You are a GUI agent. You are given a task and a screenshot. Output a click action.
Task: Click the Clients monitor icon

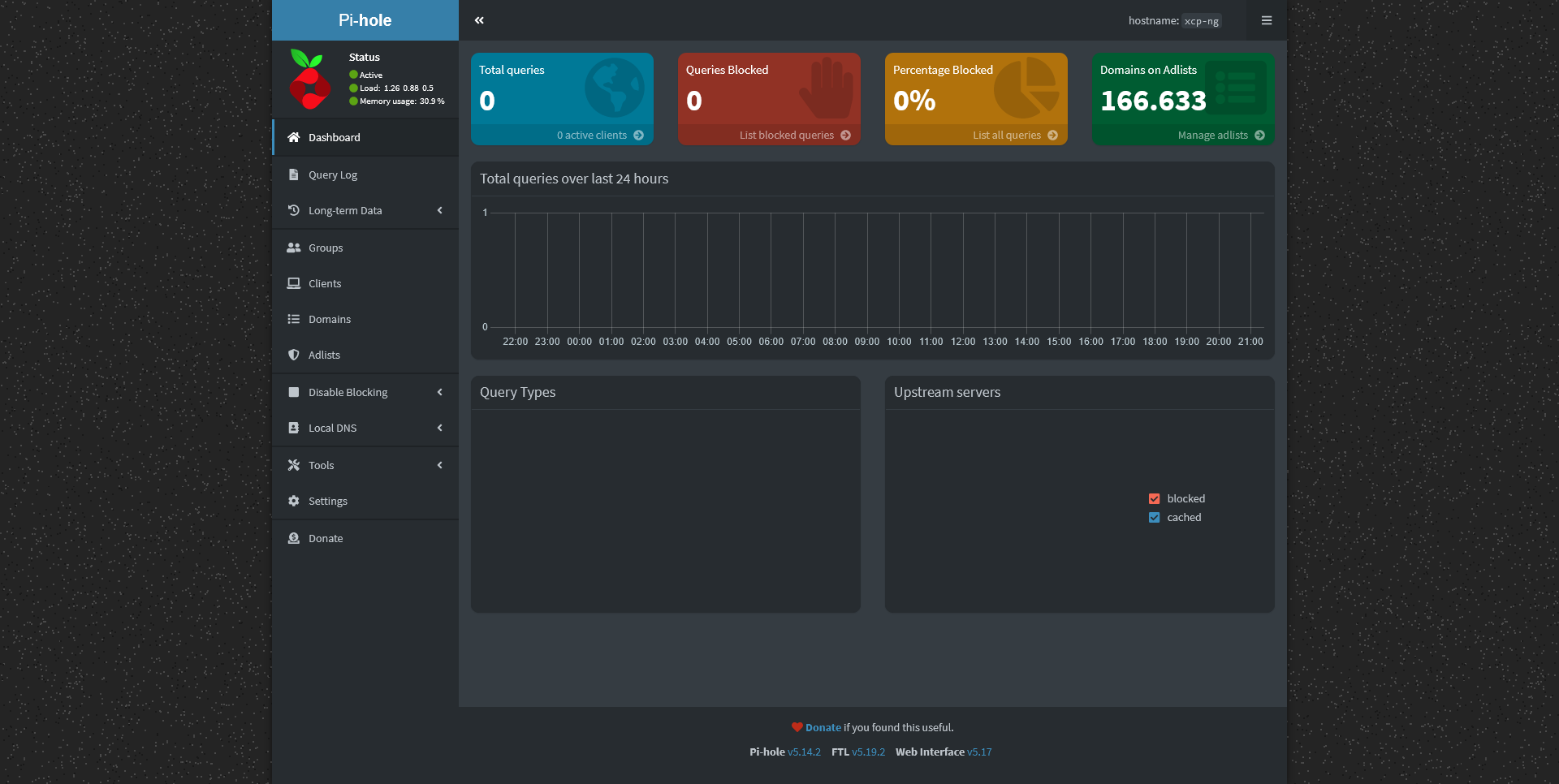(294, 283)
